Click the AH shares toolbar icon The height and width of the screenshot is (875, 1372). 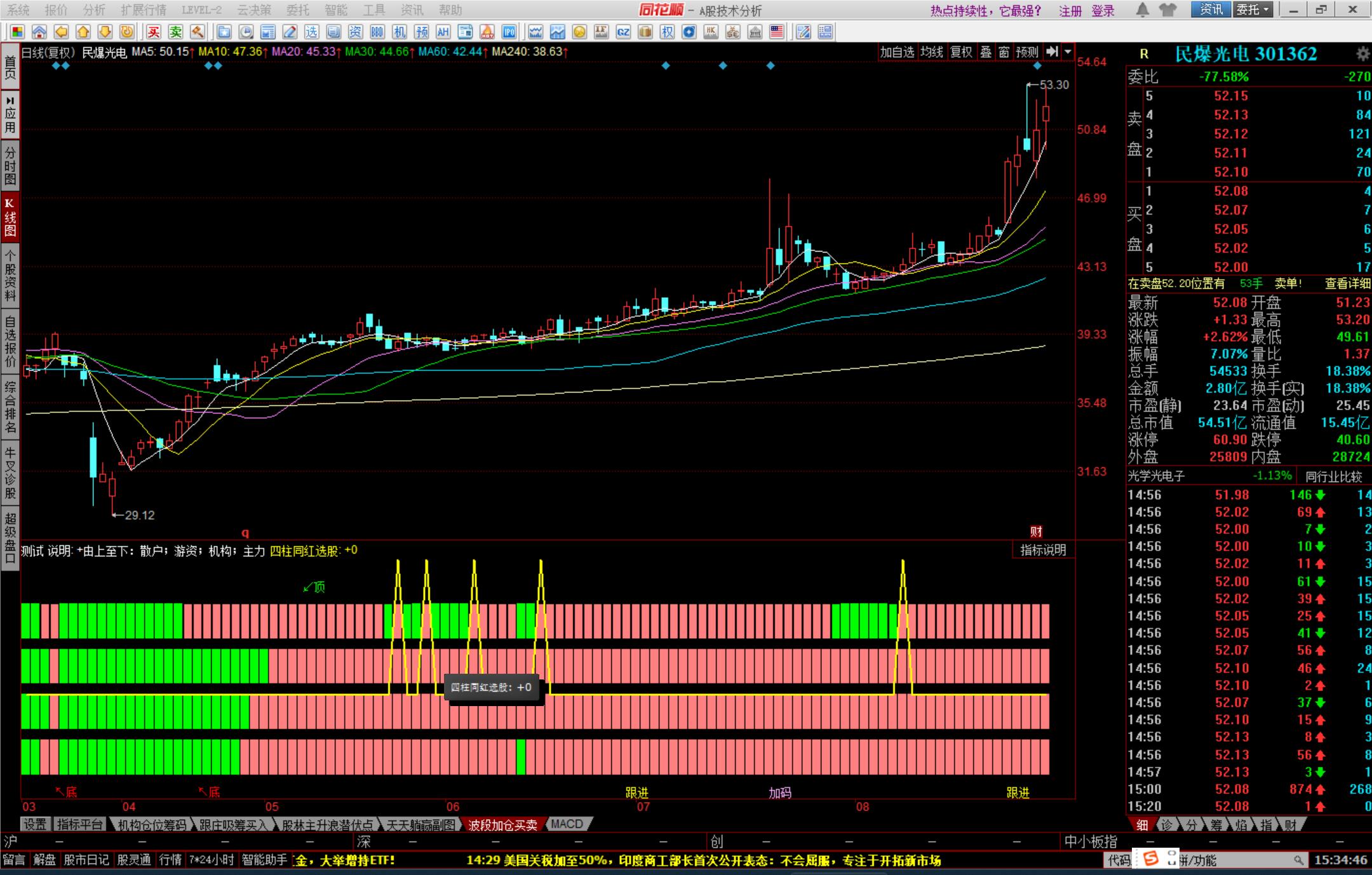point(443,32)
